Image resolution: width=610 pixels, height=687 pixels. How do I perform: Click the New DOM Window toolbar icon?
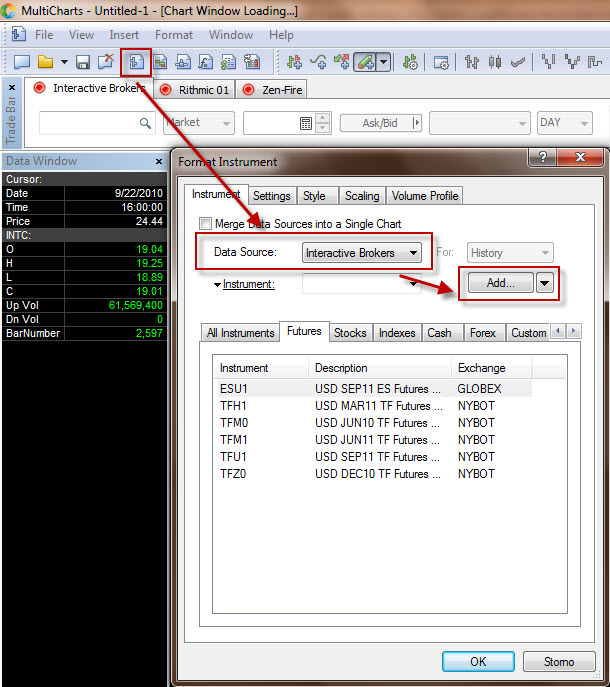point(183,62)
